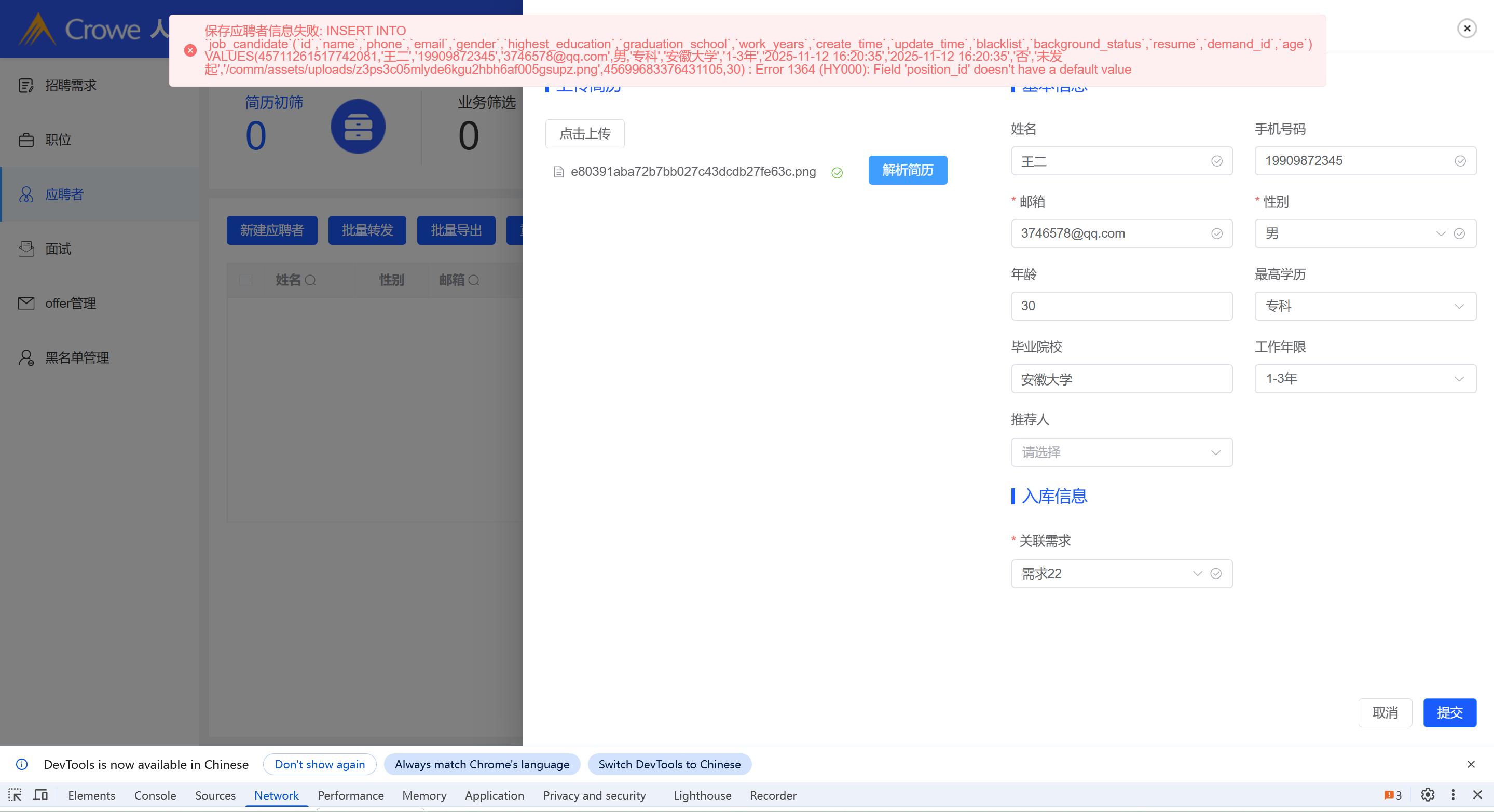Screen dimensions: 1494x812
Task: Click the search icon next to 姓名 column
Action: point(310,280)
